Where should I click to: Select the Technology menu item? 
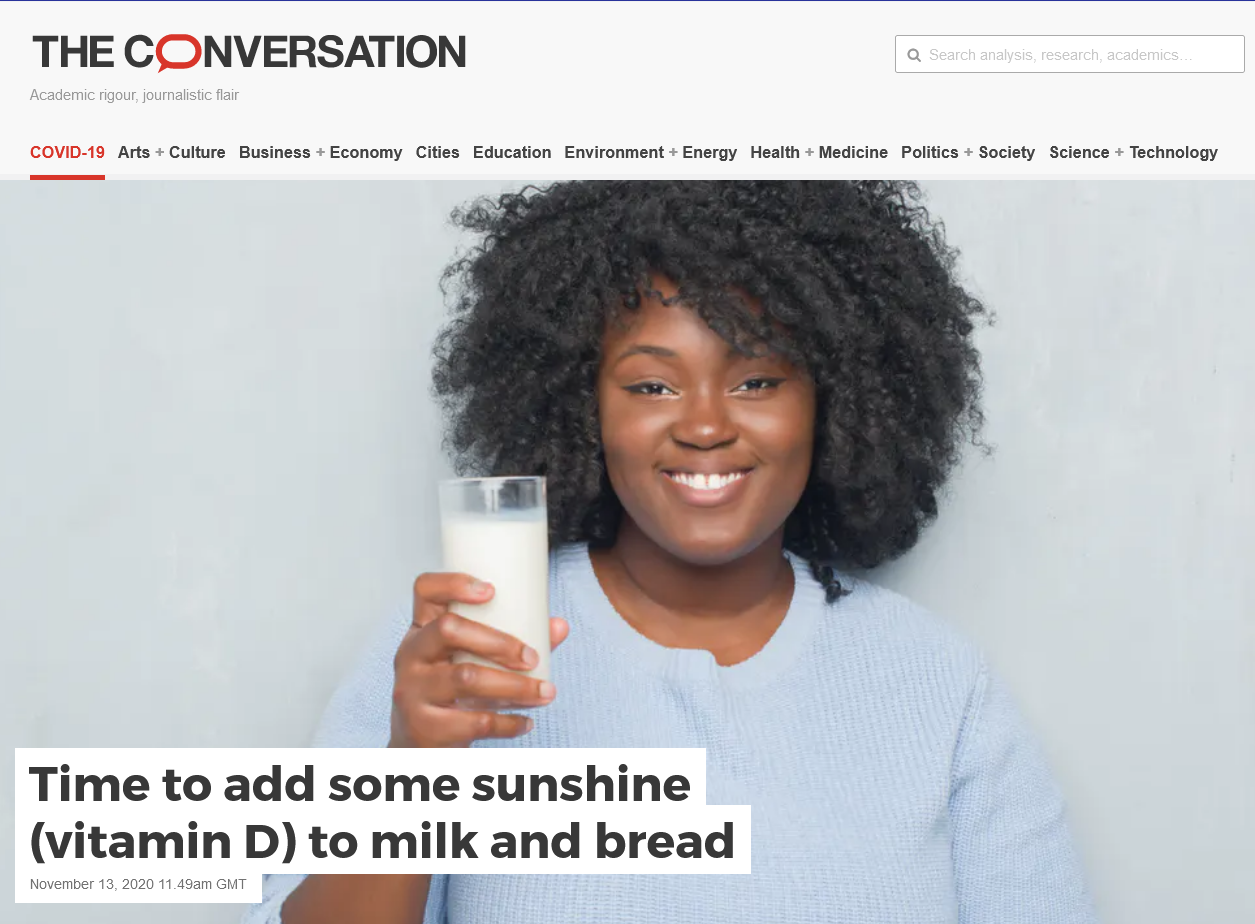click(1174, 152)
